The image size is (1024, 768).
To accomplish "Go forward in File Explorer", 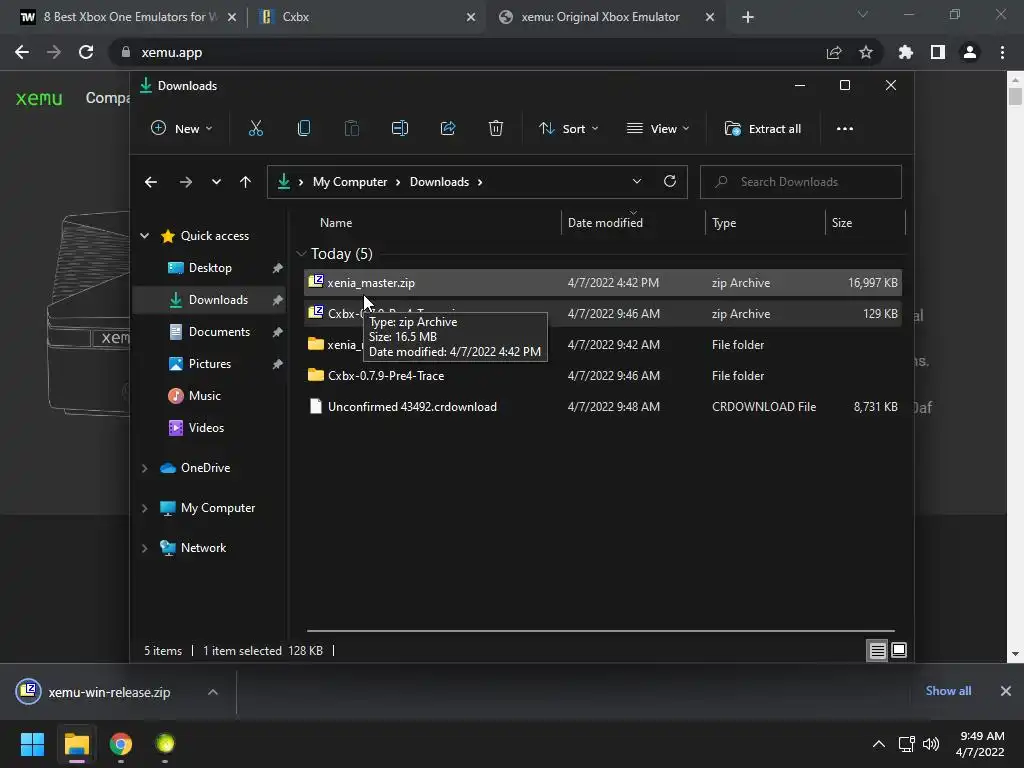I will pos(185,182).
